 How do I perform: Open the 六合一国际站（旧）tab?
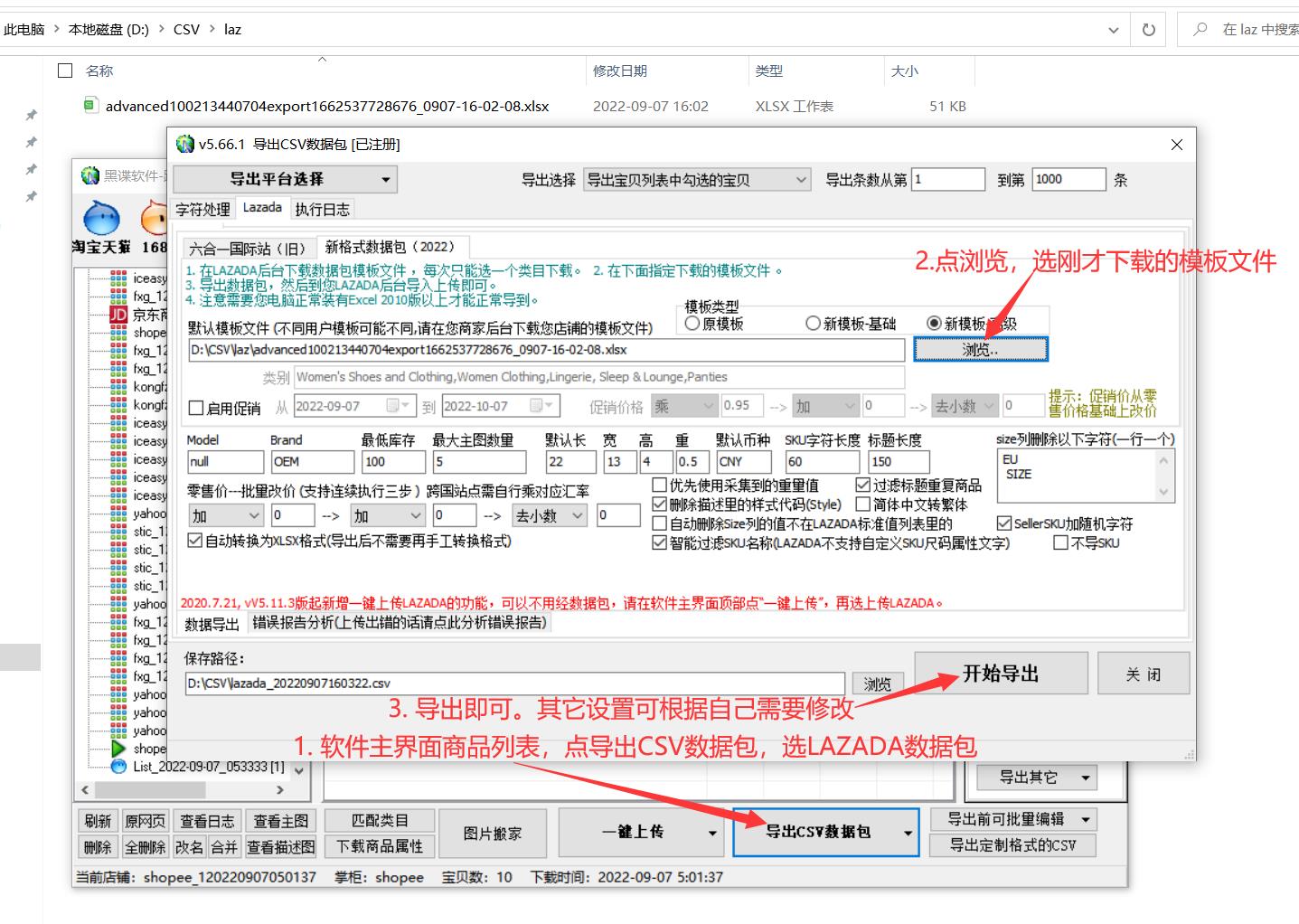(x=249, y=248)
